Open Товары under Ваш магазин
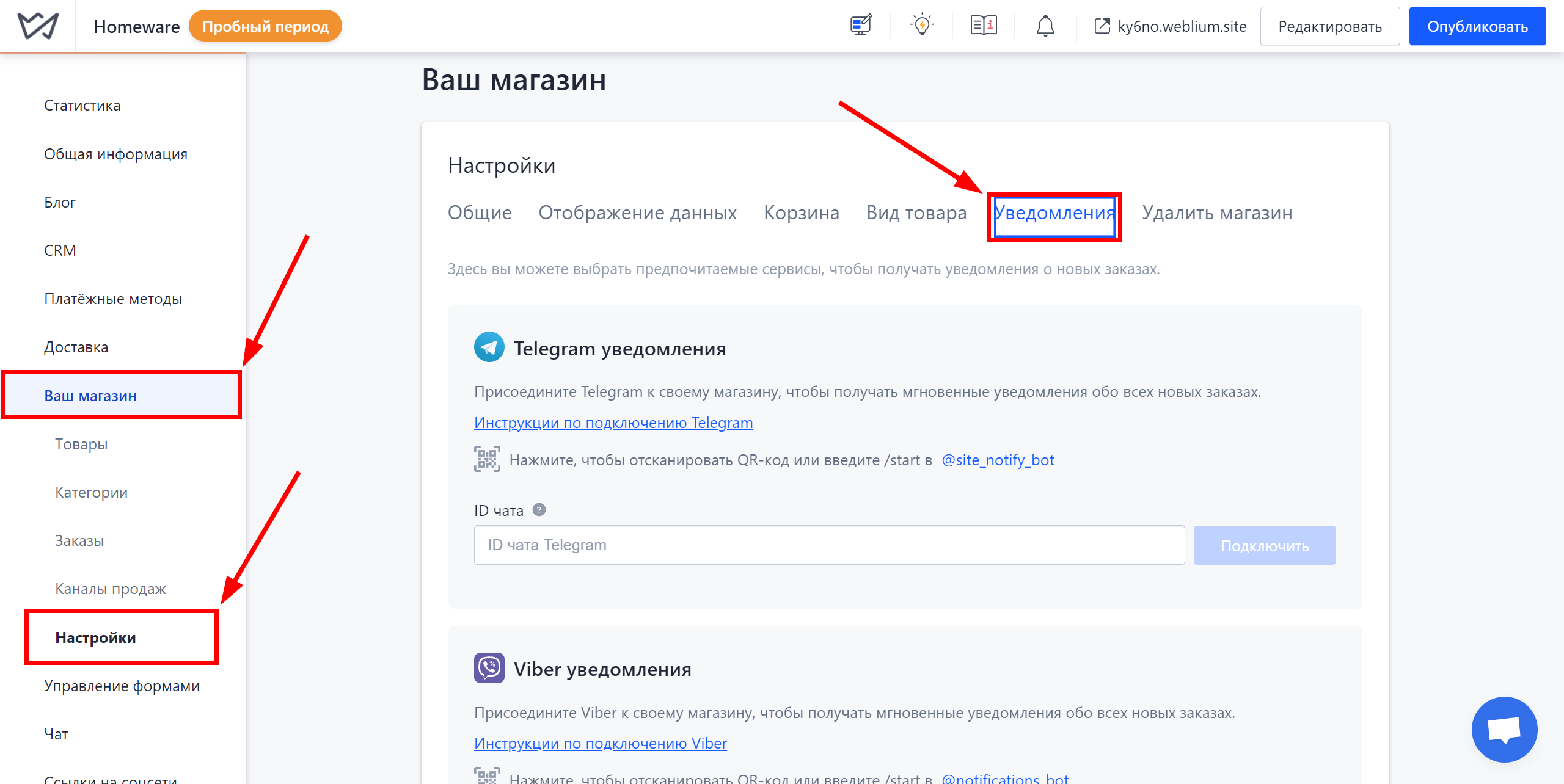Viewport: 1564px width, 784px height. coord(81,444)
